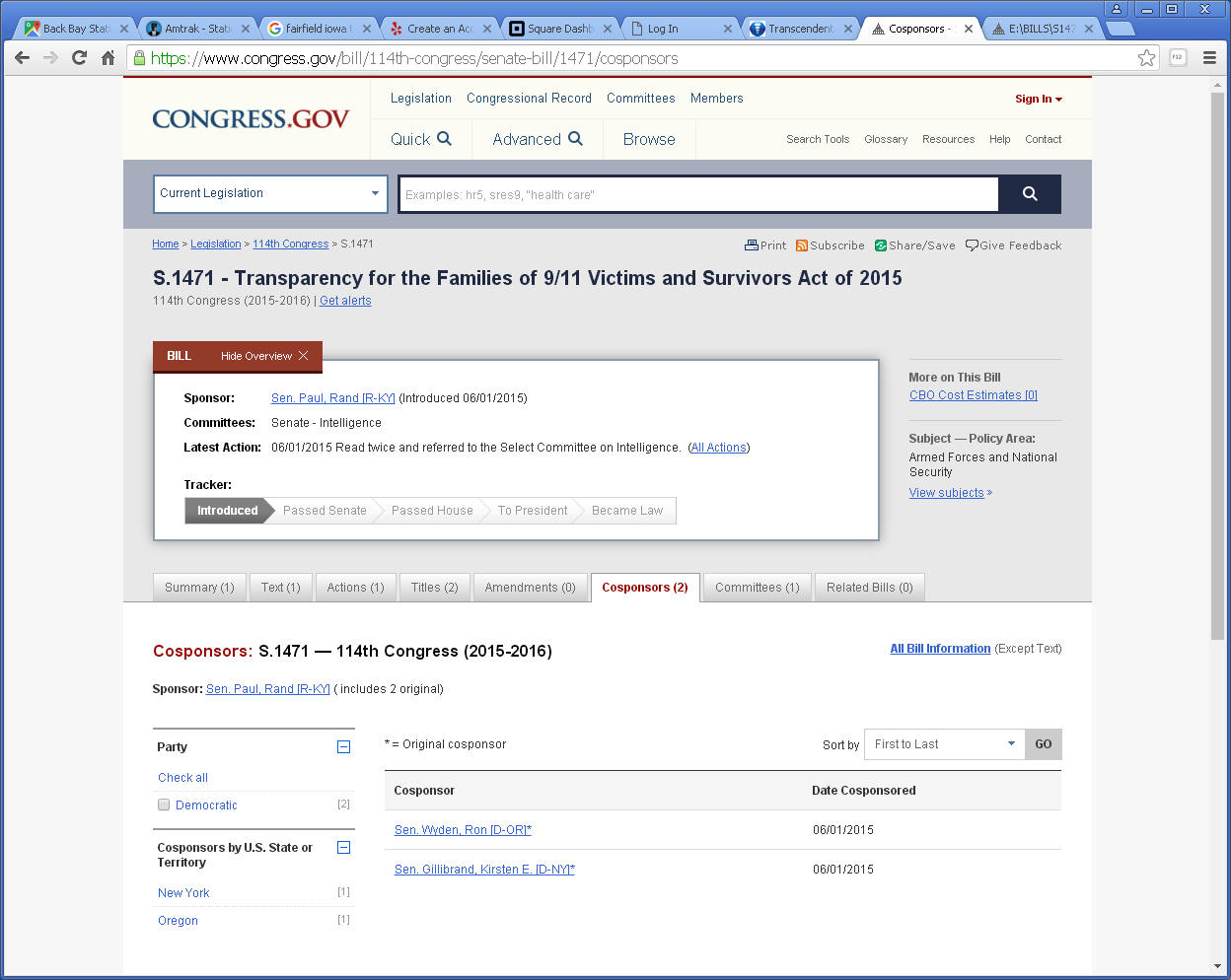Open Sen. Wyden, Ron cosponsor link

[x=463, y=830]
